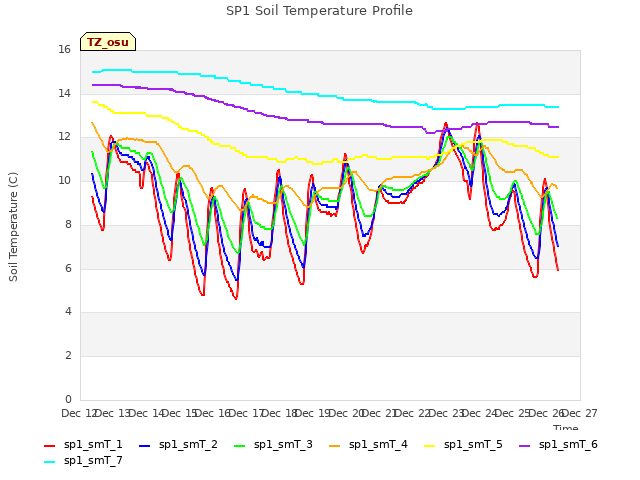
Task: Click yellow swatch beside sp1_smT_5
Action: pyautogui.click(x=430, y=446)
